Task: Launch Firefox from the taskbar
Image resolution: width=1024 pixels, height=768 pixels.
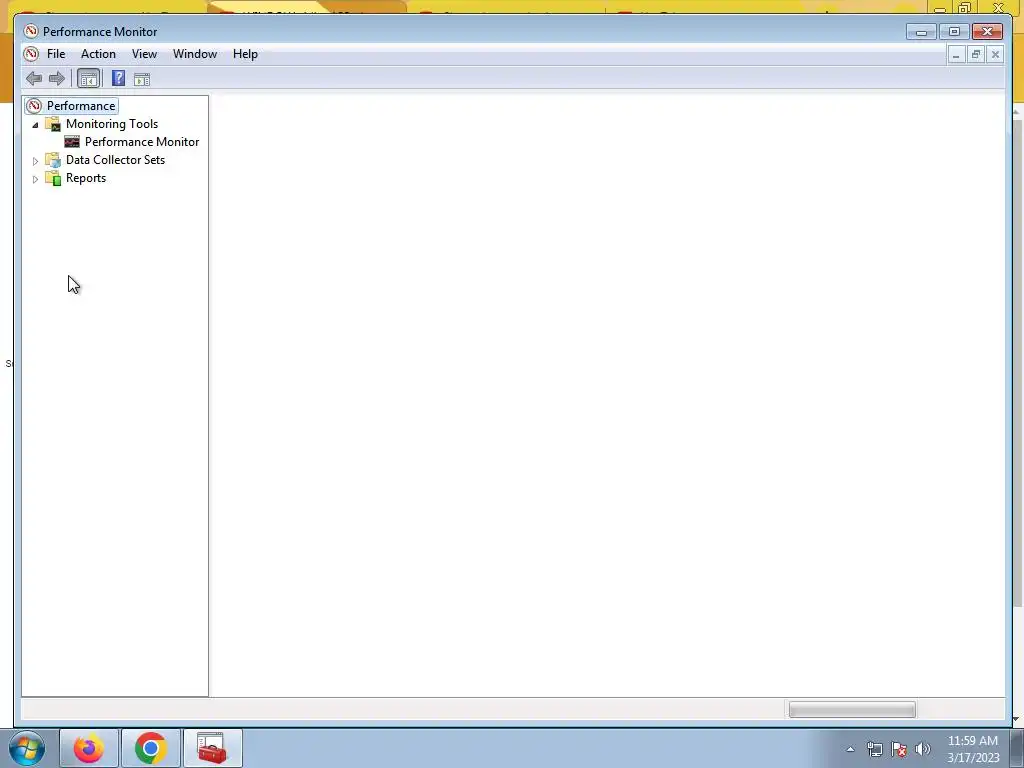Action: click(89, 748)
